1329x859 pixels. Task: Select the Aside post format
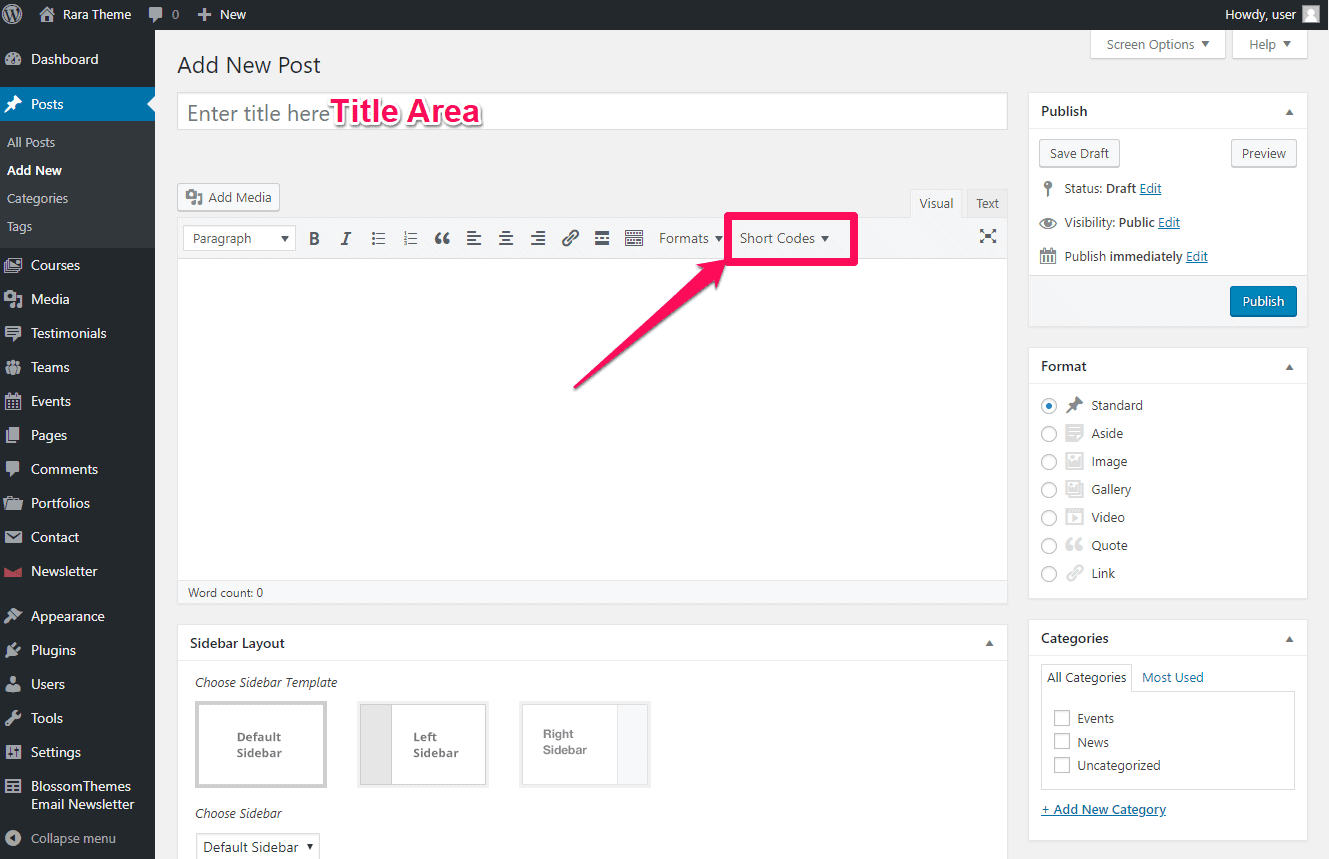click(x=1049, y=434)
